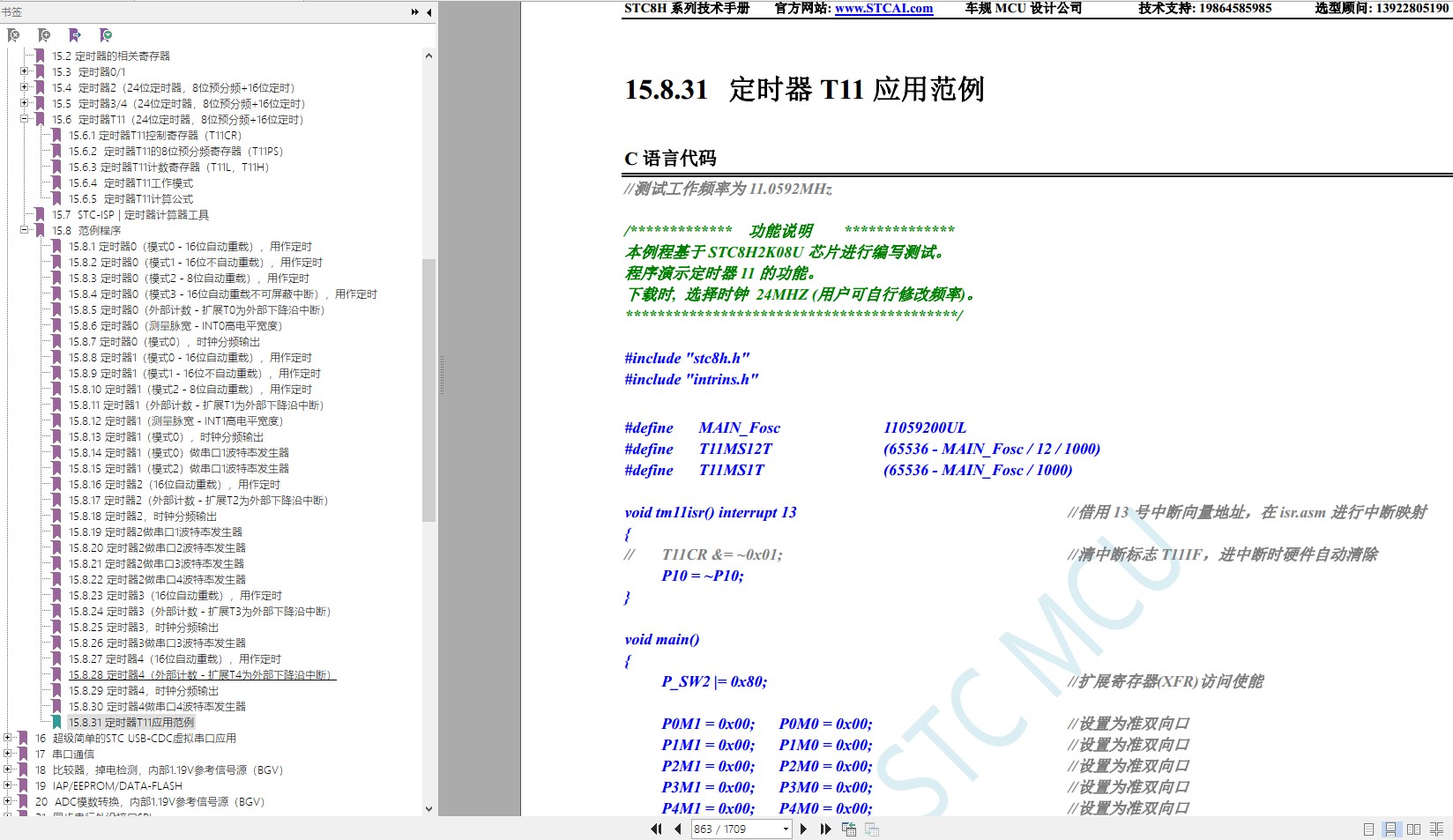The height and width of the screenshot is (840, 1453).
Task: Switch to continuous facing view
Action: click(1436, 829)
